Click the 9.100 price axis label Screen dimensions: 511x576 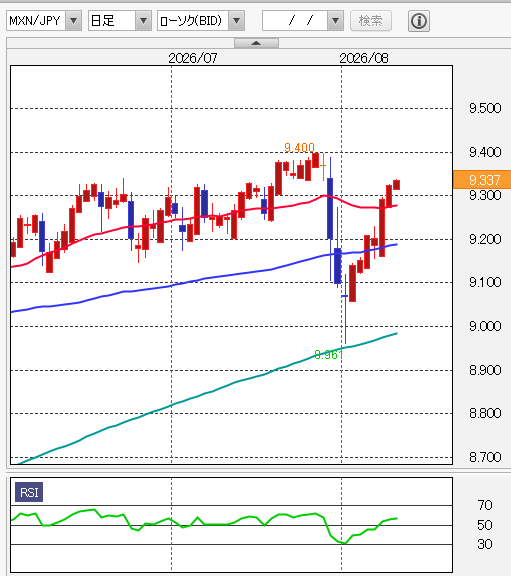click(485, 282)
